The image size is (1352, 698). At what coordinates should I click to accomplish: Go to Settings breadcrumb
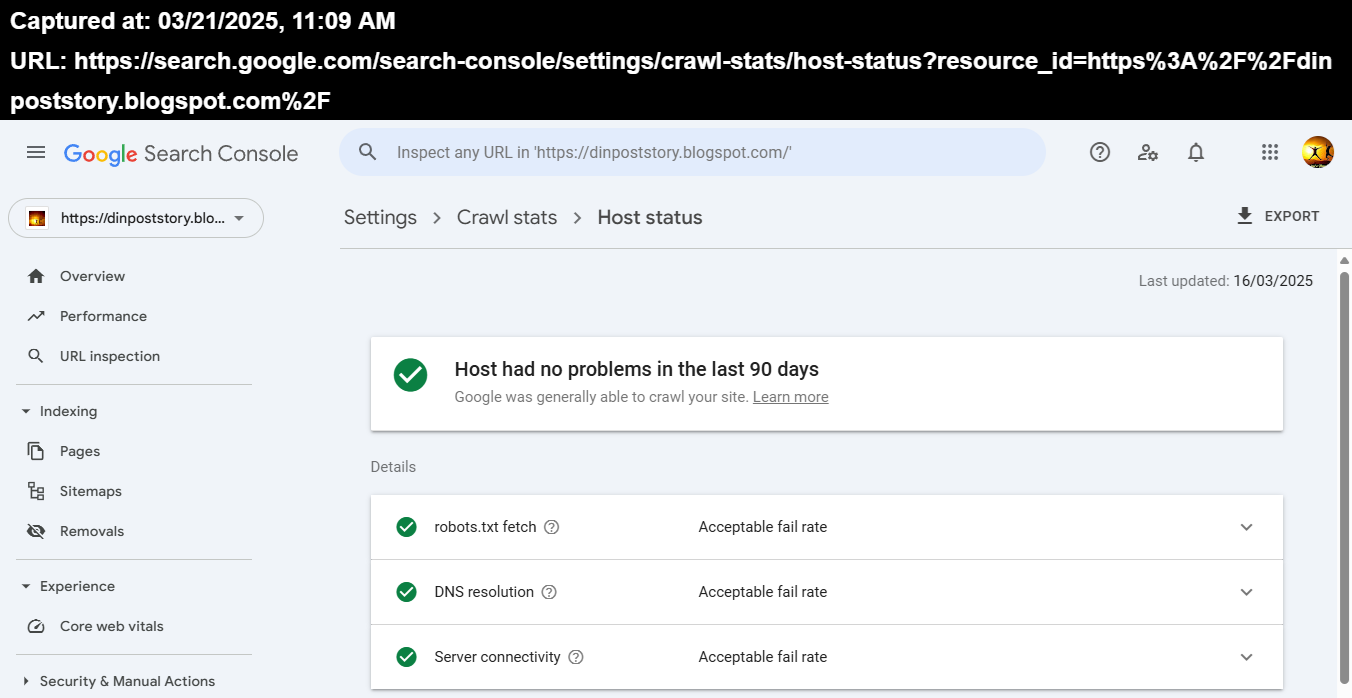(380, 217)
